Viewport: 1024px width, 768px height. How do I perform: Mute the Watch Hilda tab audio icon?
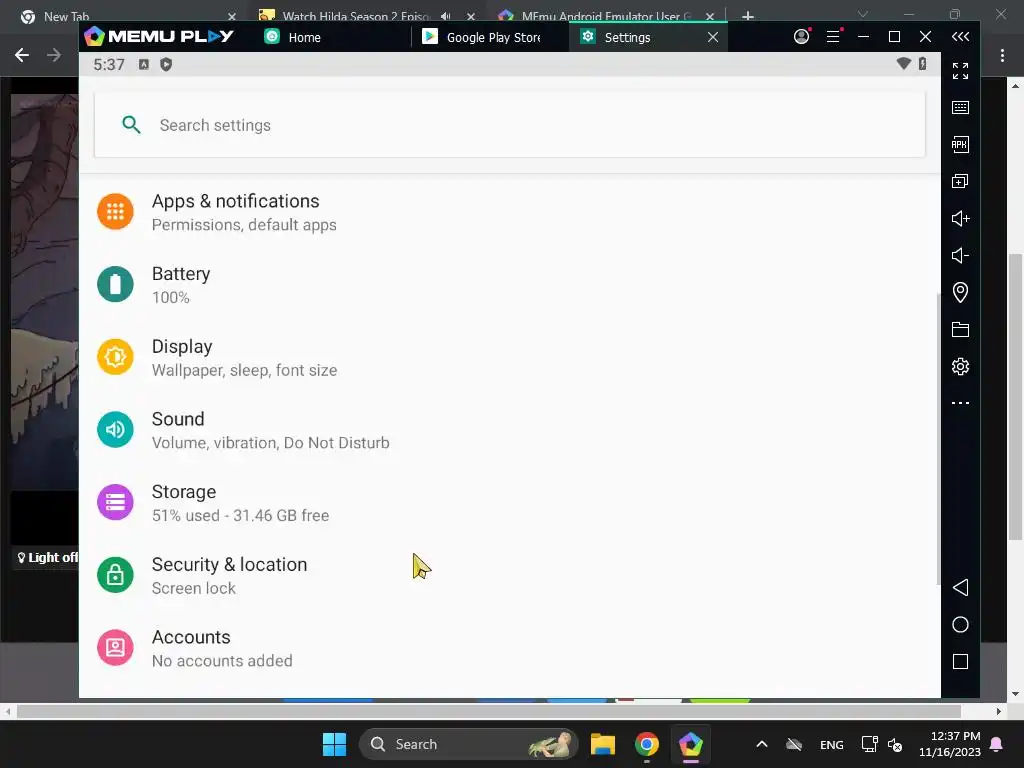point(445,16)
